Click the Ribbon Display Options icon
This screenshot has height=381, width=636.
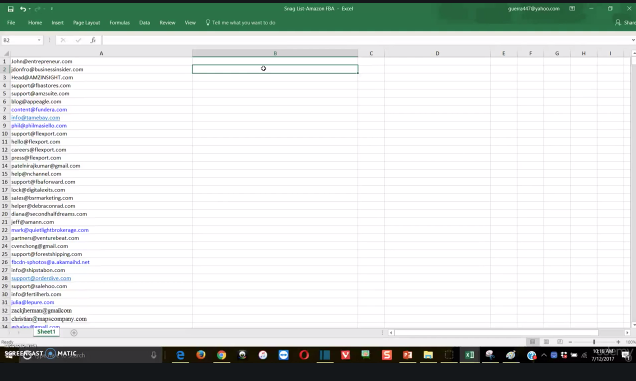click(x=572, y=9)
